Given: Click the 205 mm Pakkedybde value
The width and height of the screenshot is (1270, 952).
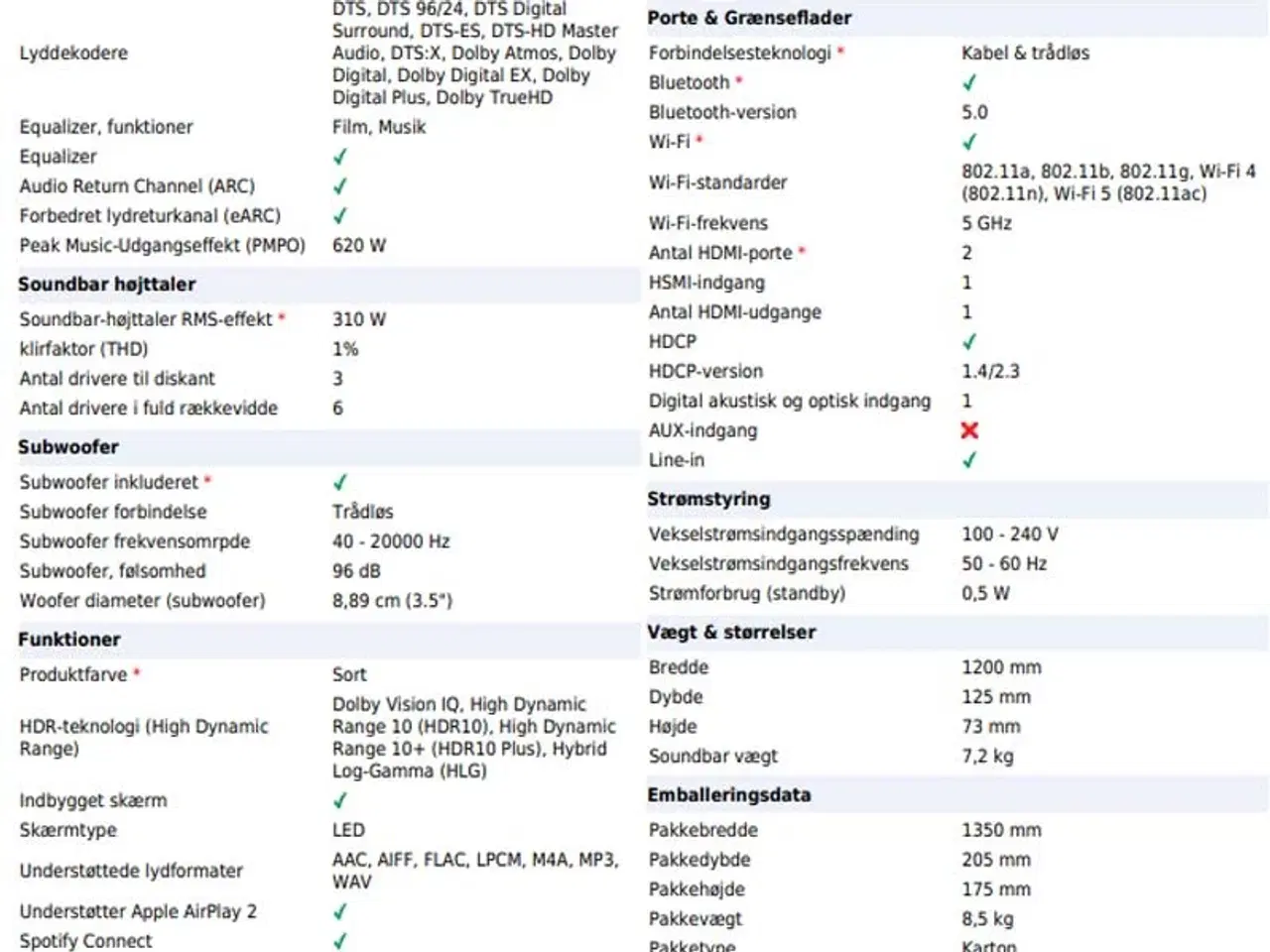Looking at the screenshot, I should (996, 860).
